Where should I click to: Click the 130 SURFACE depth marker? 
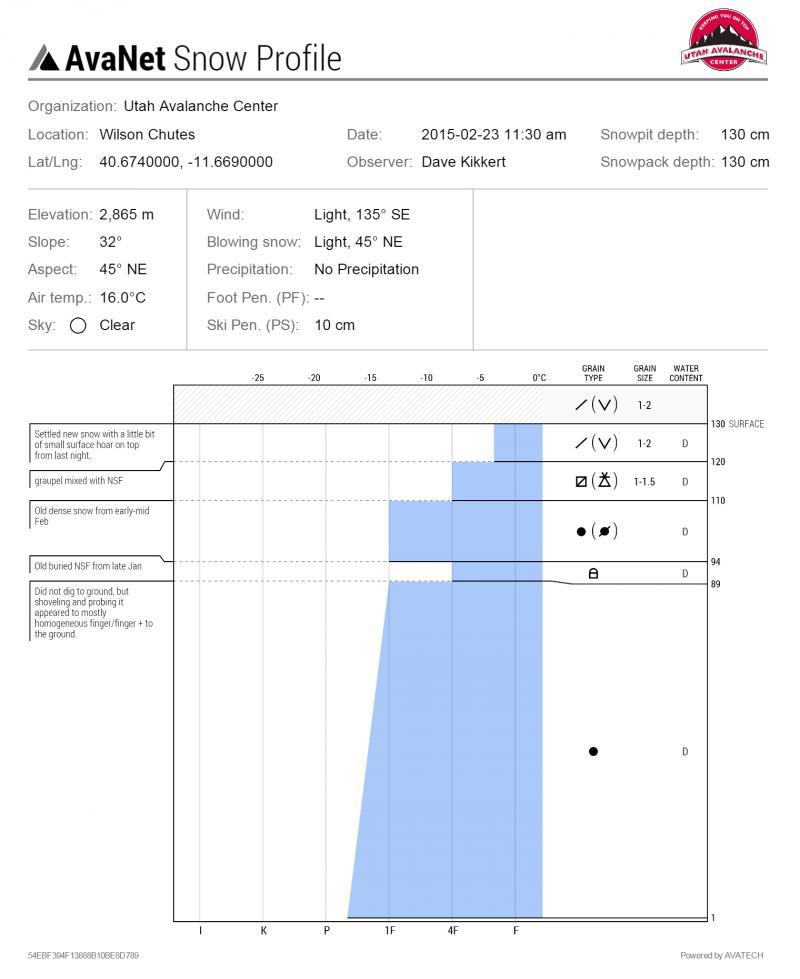(x=737, y=425)
